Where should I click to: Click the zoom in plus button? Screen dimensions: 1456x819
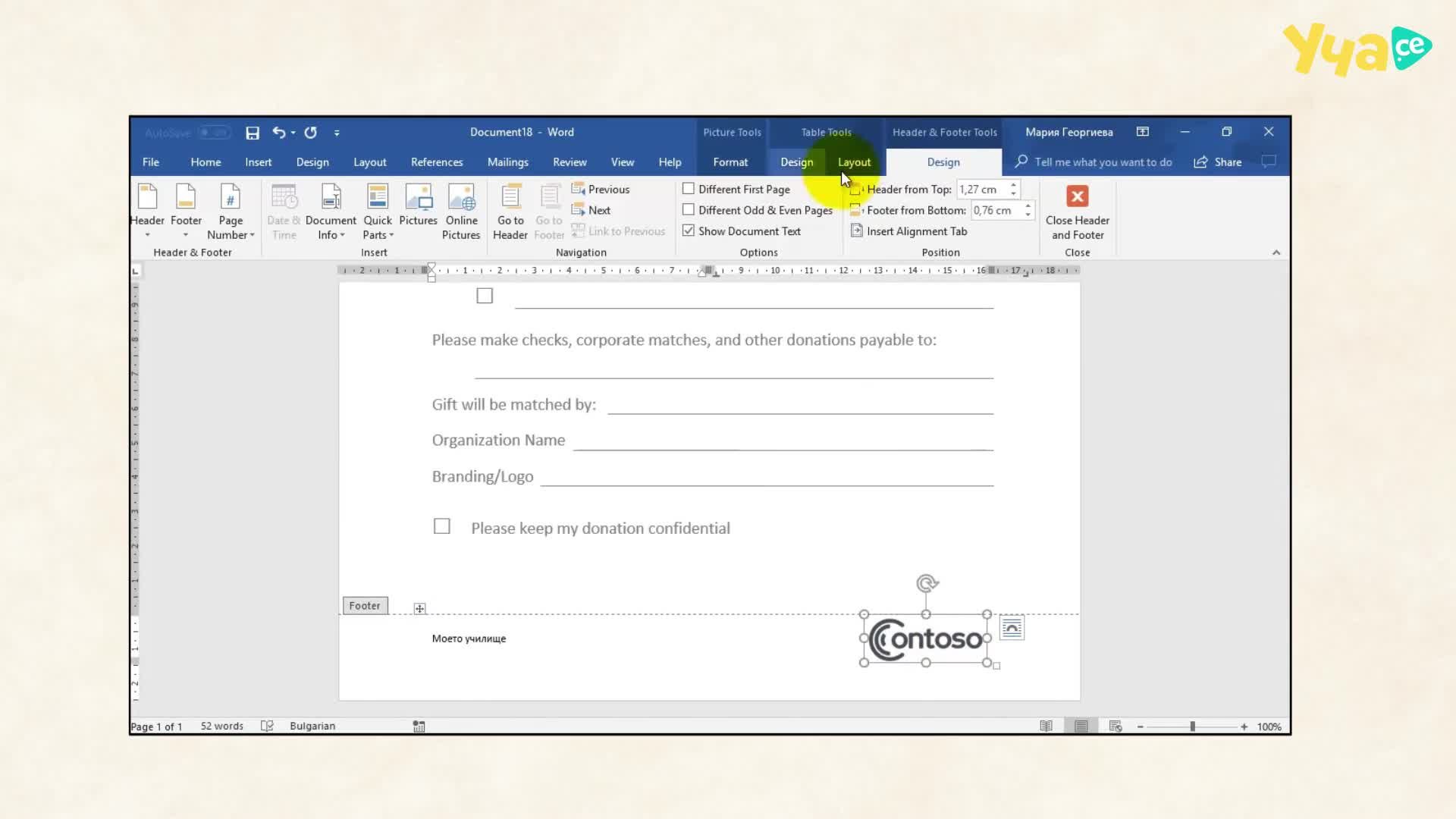(1244, 726)
